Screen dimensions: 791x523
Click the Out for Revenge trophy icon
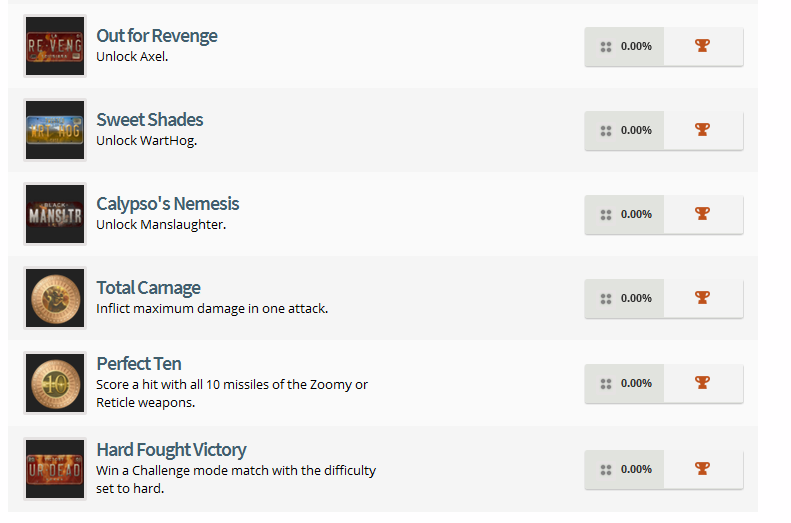tap(702, 46)
